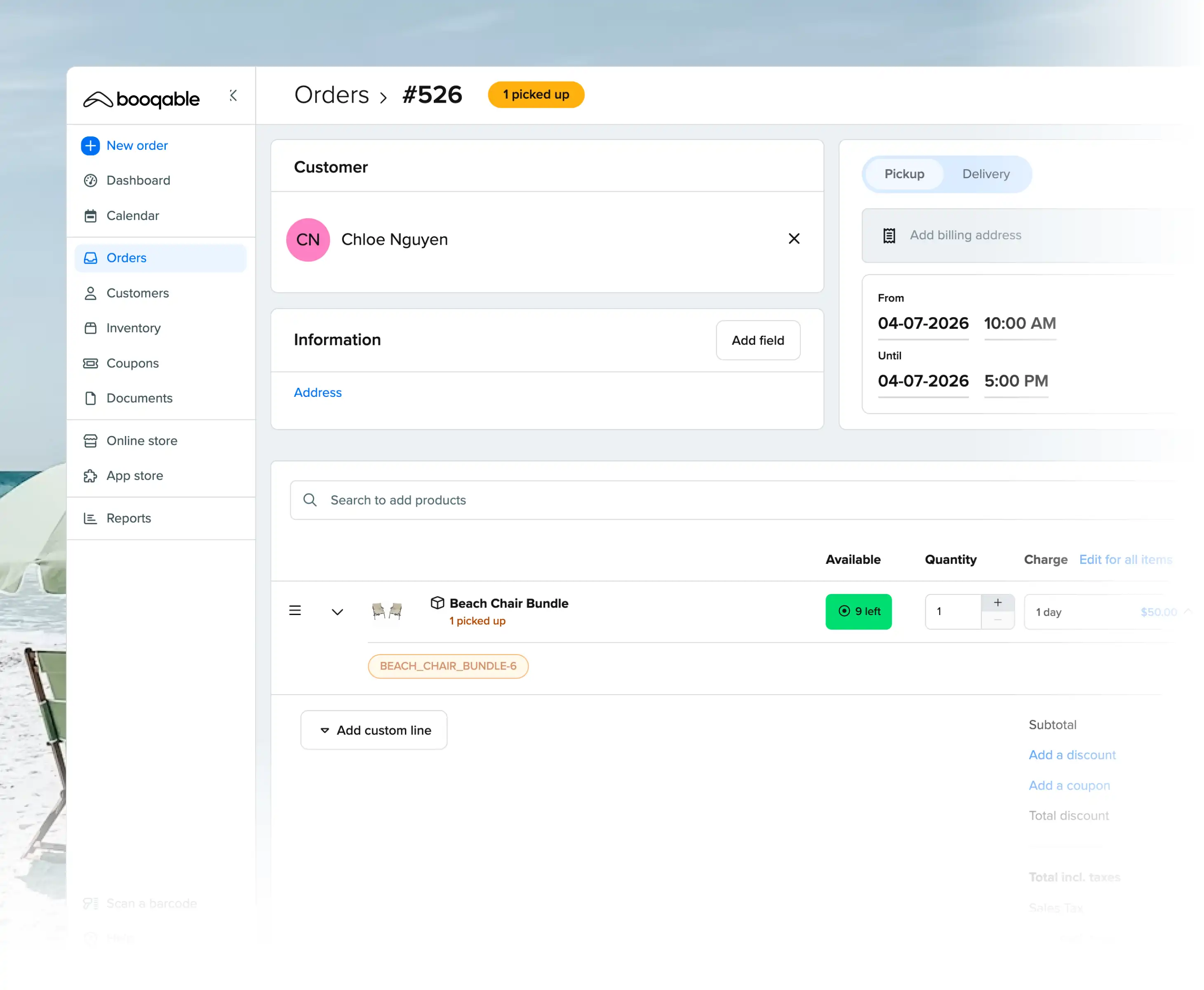Click the BEACH_CHAIR_BUNDLE-6 tag
Viewport: 1204px width, 990px height.
click(448, 666)
